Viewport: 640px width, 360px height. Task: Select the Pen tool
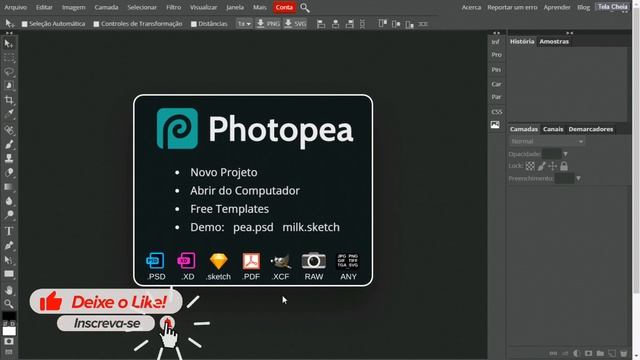[9, 245]
